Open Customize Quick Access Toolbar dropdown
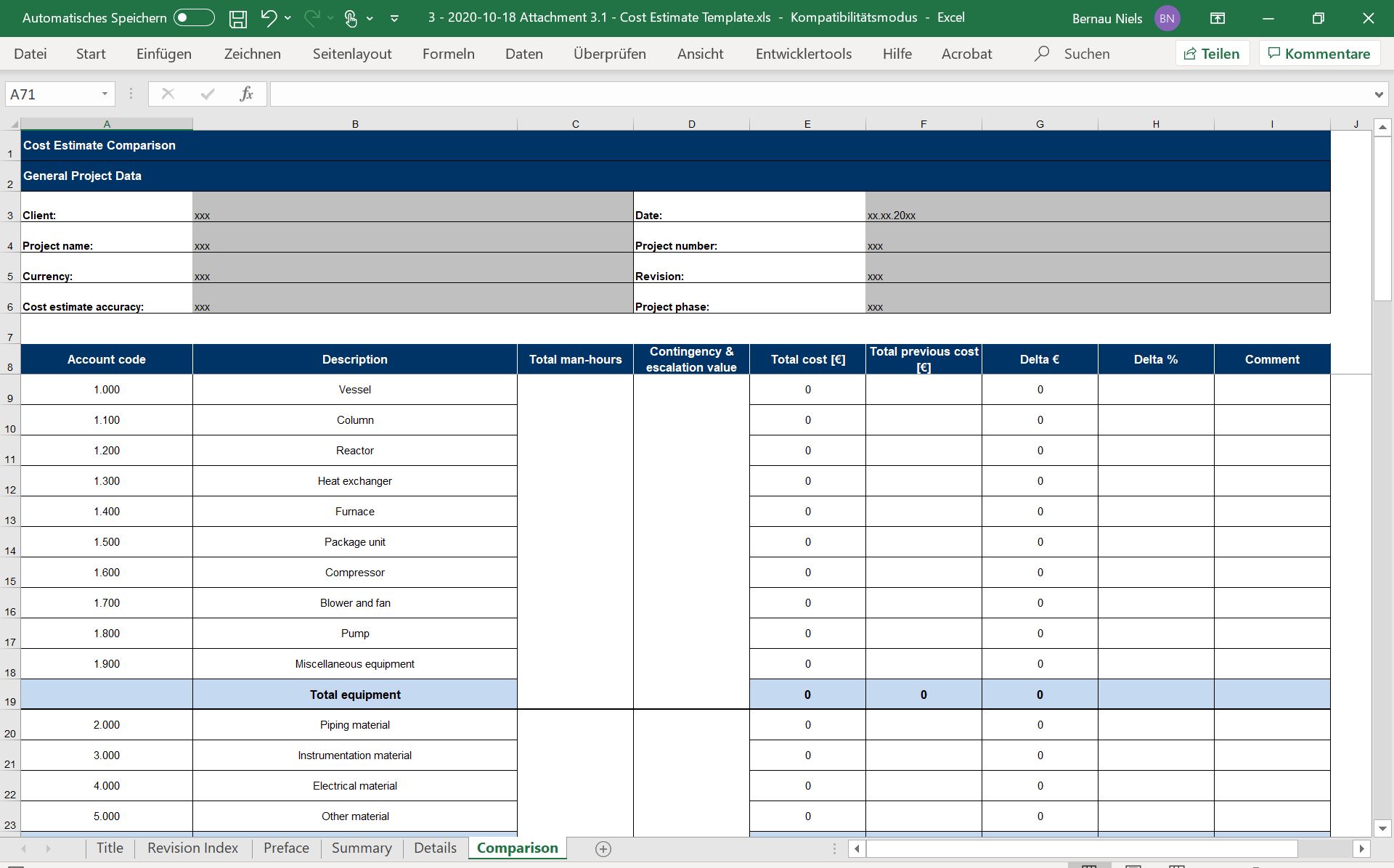Viewport: 1394px width, 868px height. click(394, 19)
